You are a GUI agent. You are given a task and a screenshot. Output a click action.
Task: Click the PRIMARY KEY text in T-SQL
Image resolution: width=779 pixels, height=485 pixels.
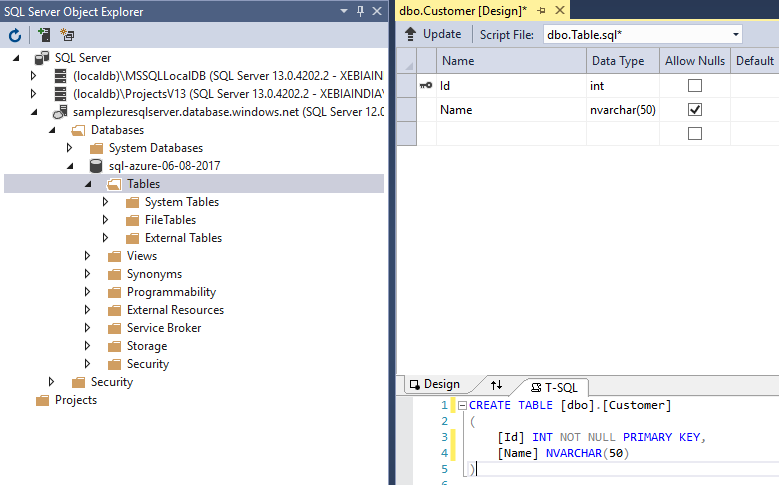tap(662, 437)
